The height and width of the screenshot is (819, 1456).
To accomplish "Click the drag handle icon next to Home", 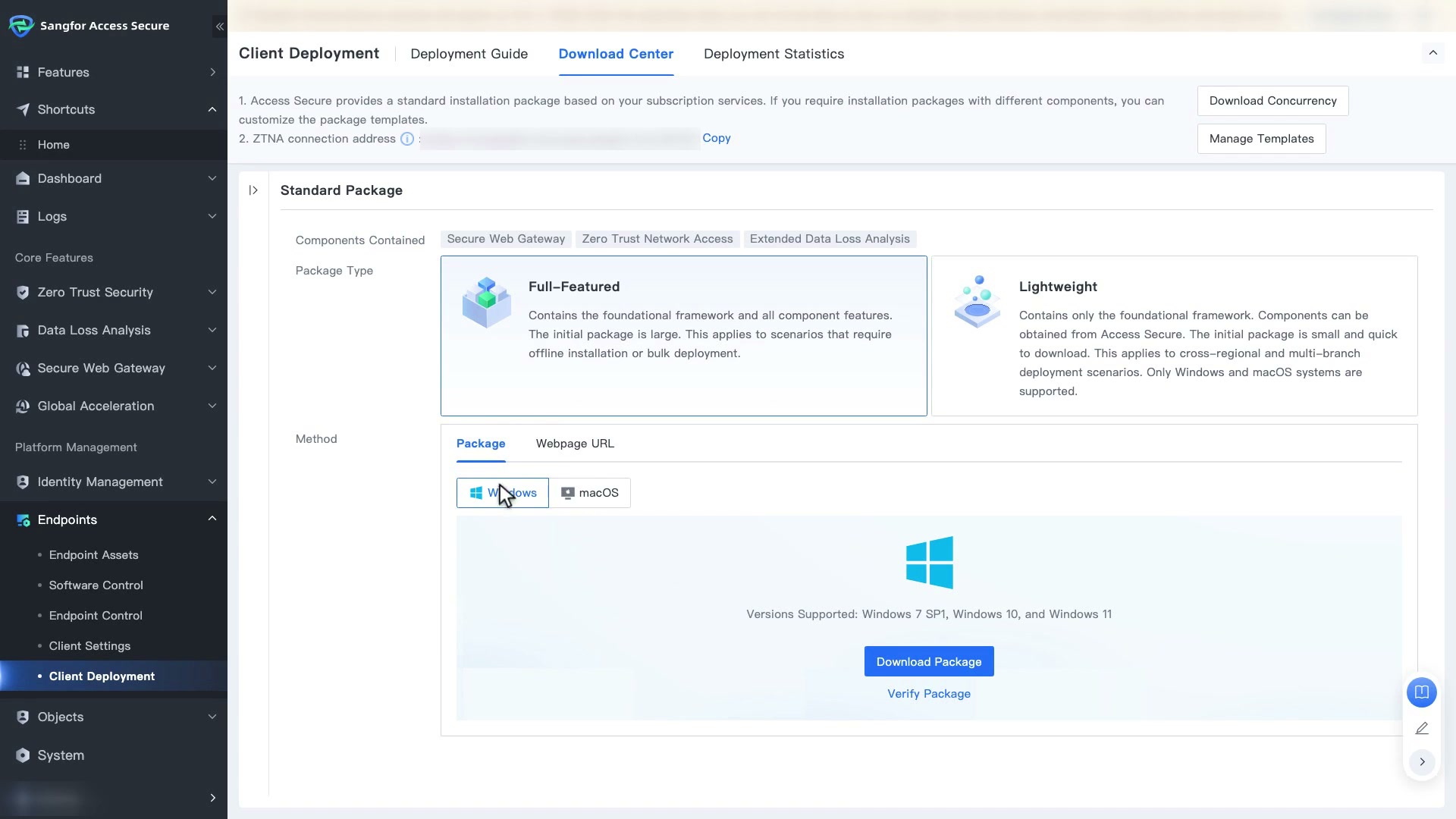I will (x=23, y=145).
